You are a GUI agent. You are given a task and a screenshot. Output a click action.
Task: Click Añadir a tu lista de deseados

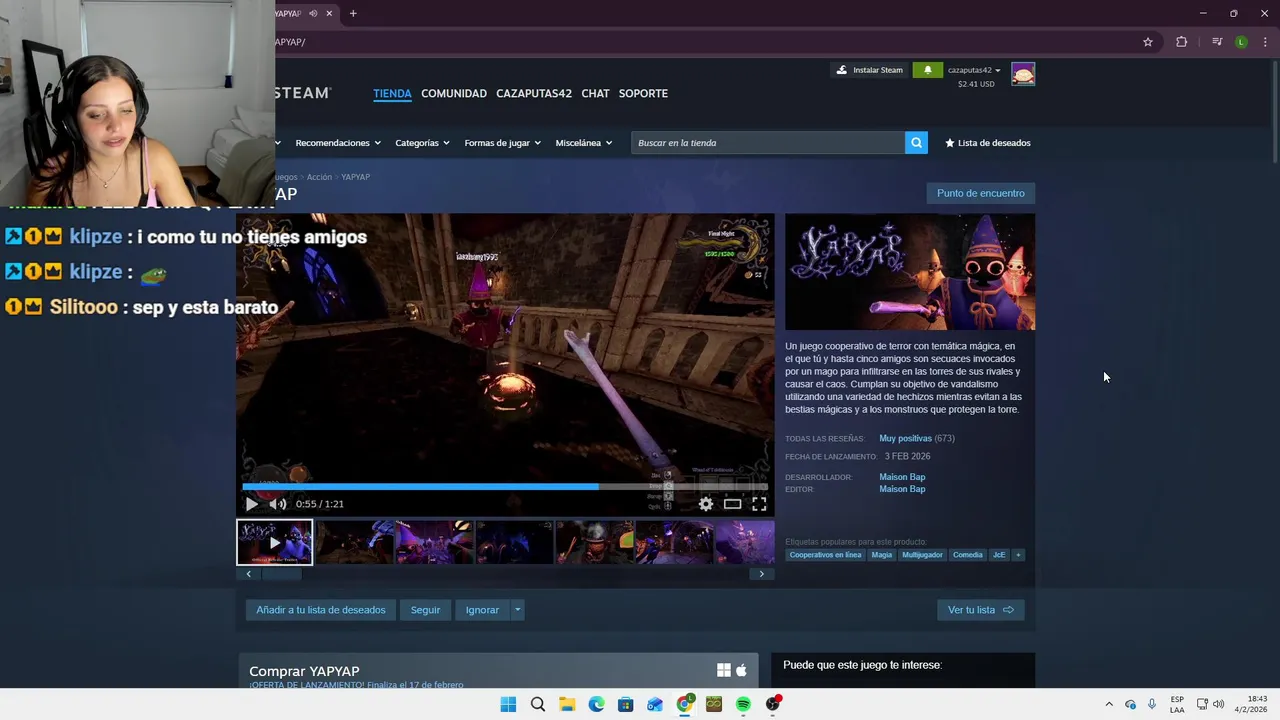[x=321, y=610]
